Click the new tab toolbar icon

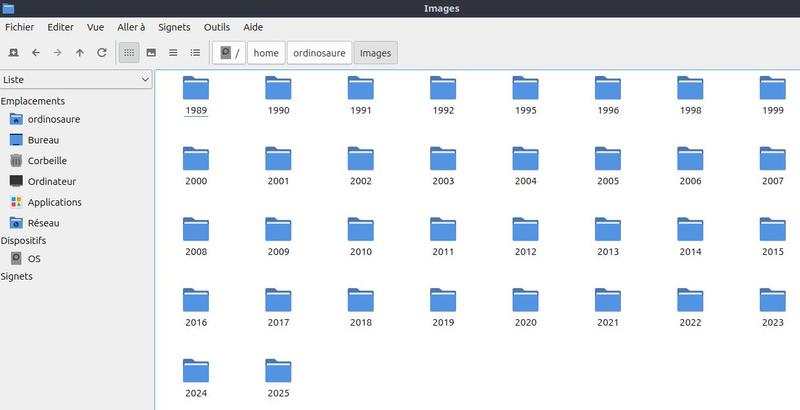click(13, 52)
